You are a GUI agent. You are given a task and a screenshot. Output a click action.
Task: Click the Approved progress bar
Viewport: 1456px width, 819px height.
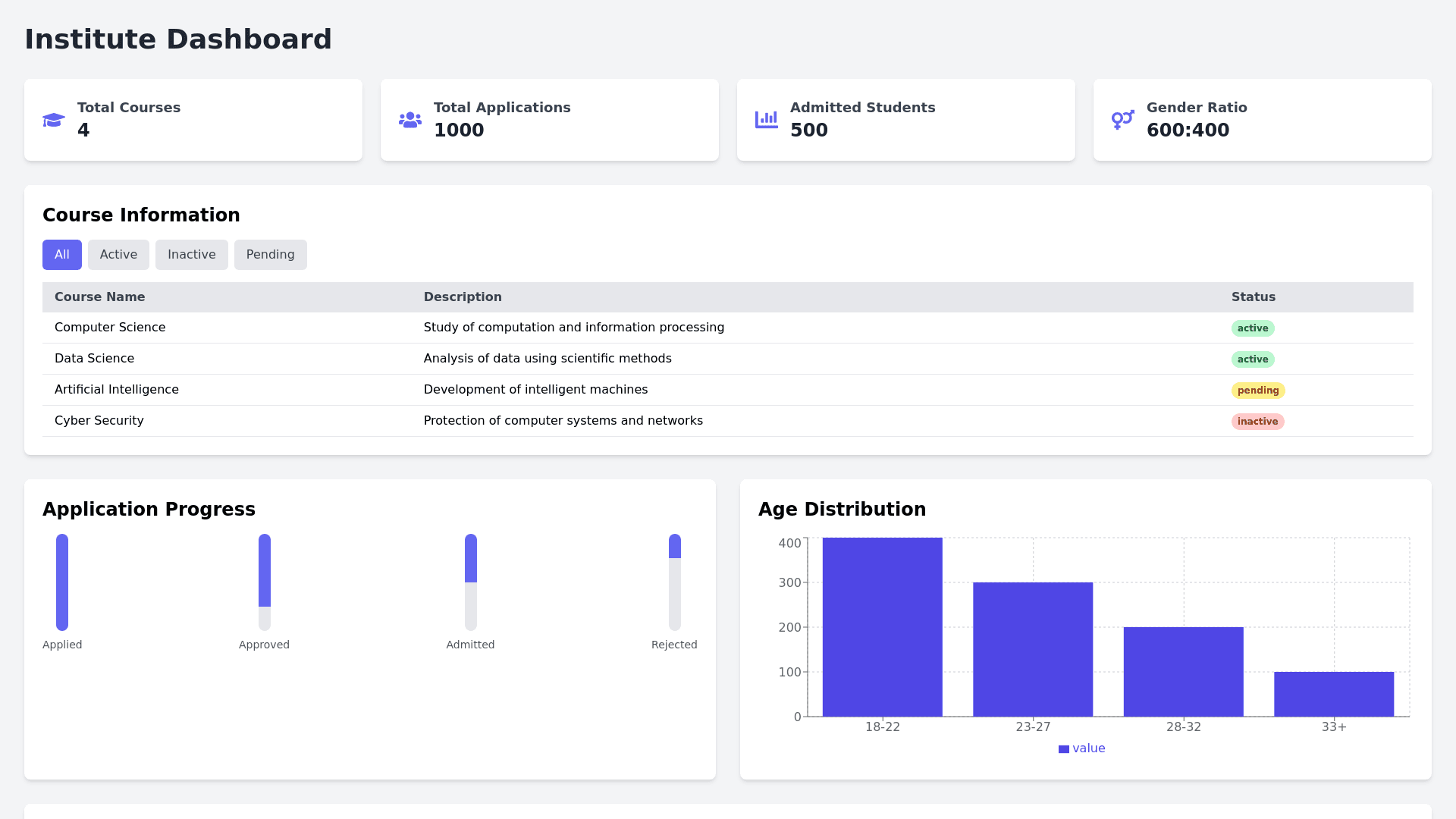pyautogui.click(x=265, y=582)
